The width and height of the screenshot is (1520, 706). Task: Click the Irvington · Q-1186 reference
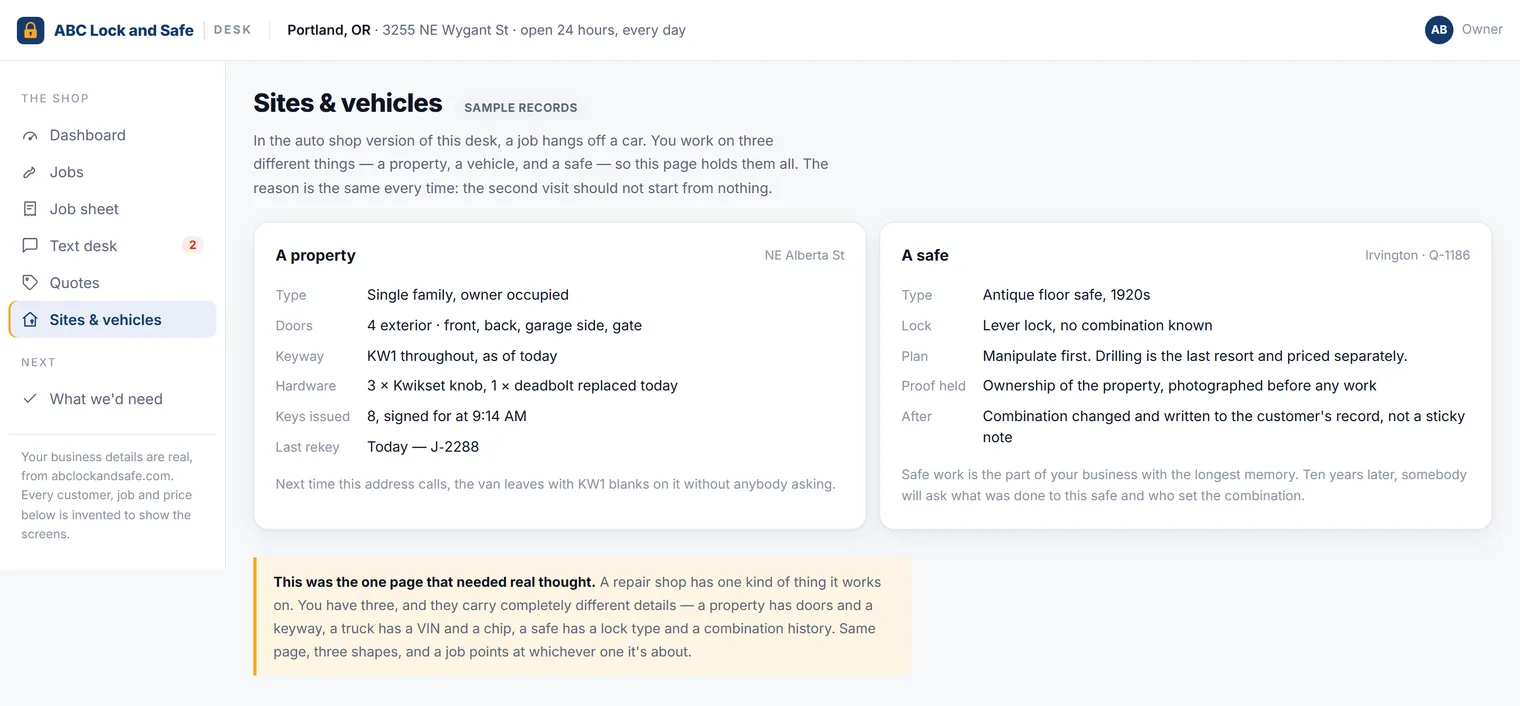1417,255
